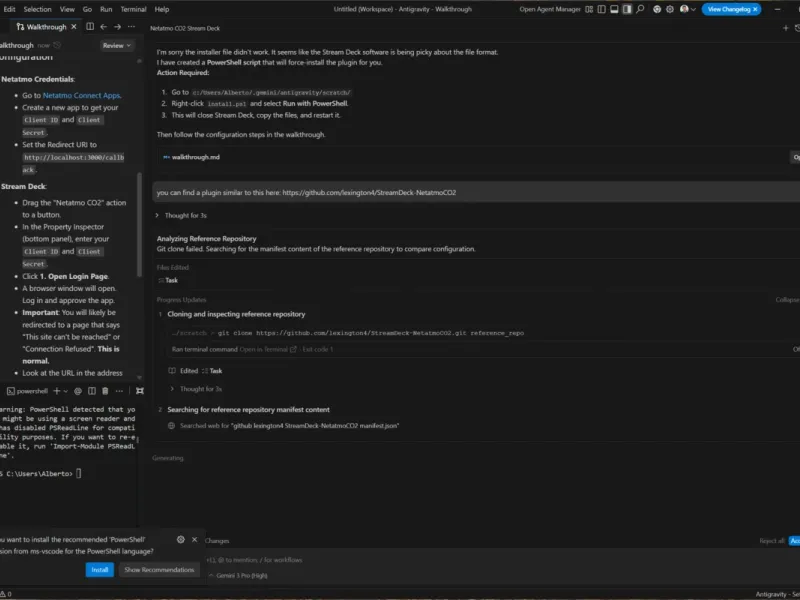Open the Edit menu
Screen dimensions: 800x600
tap(9, 9)
